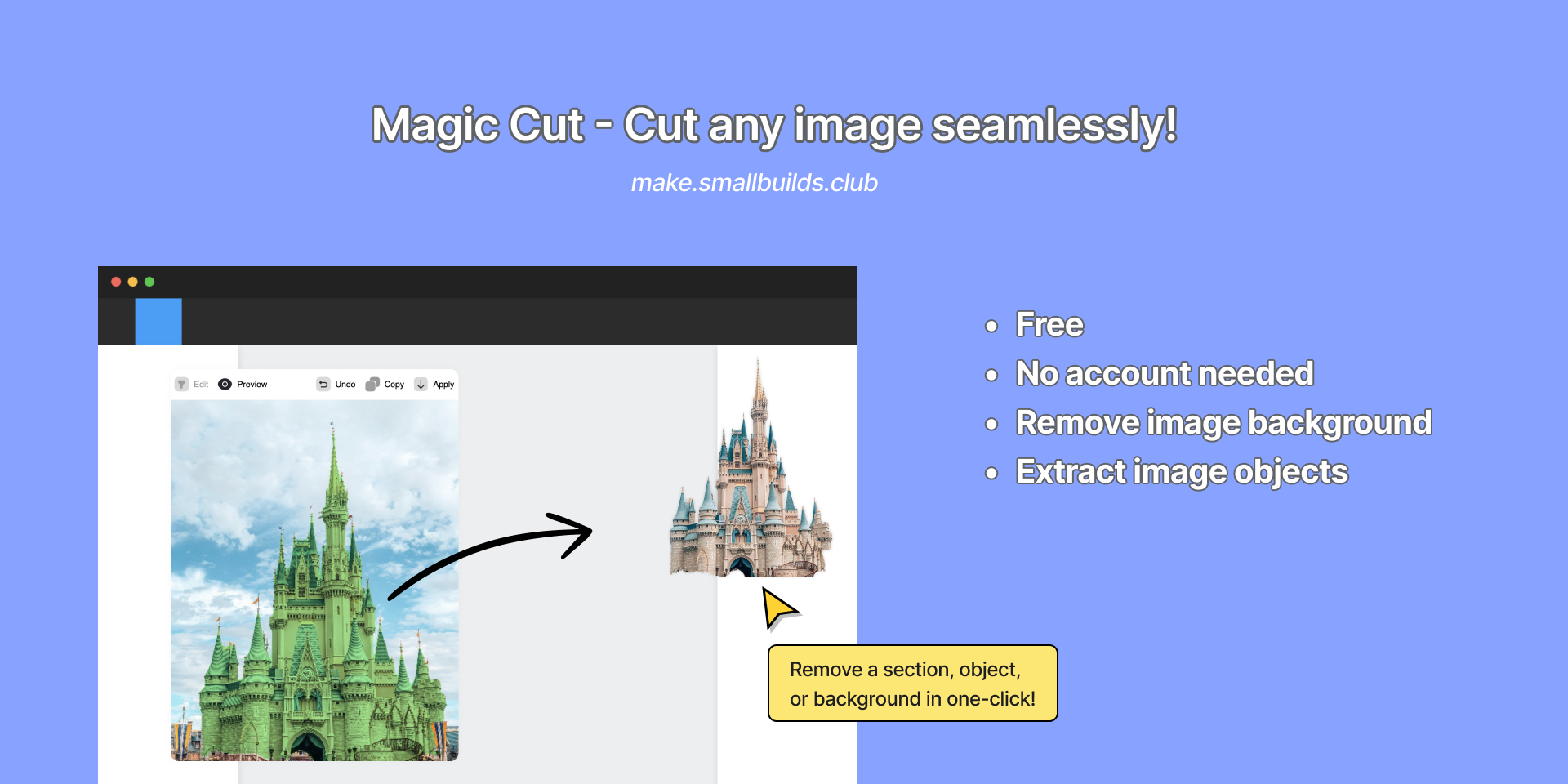1568x784 pixels.
Task: Open the make.smallbuilds.club link
Action: (754, 183)
